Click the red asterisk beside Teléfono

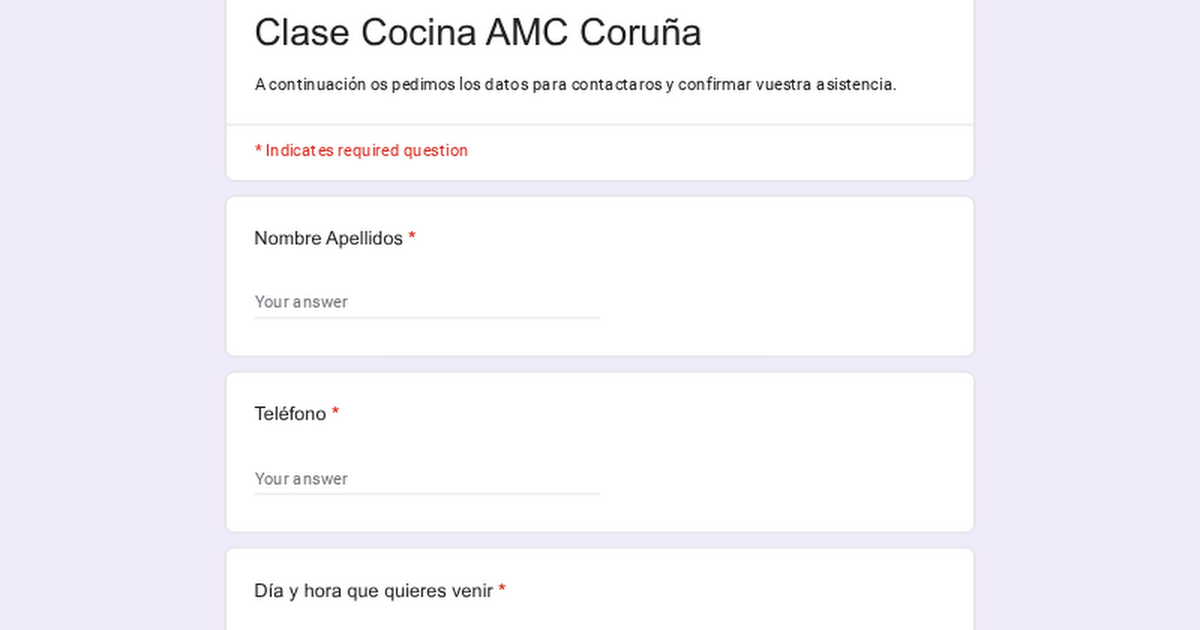tap(336, 413)
